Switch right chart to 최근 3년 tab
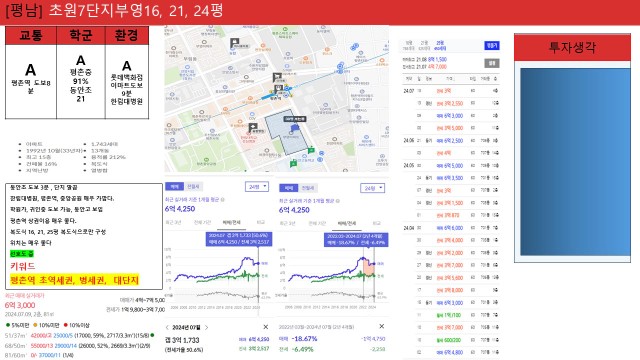The image size is (640, 360). coord(288,223)
